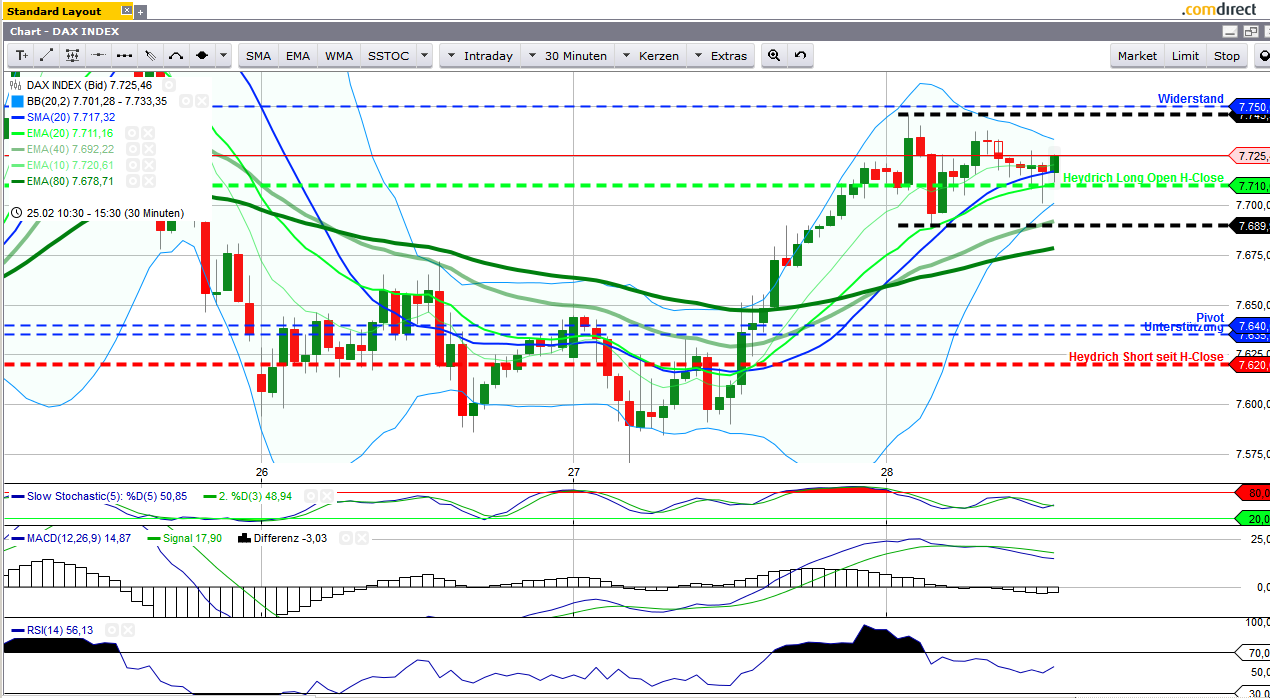
Task: Click the SMA indicator button
Action: (x=258, y=55)
